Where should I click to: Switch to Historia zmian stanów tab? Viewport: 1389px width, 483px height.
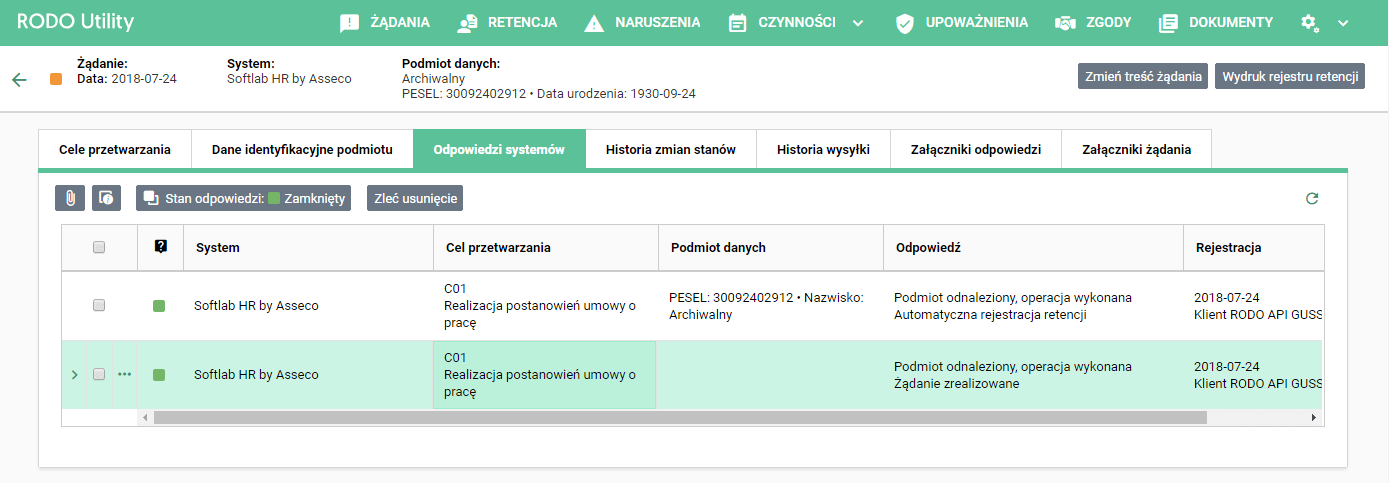pos(670,150)
